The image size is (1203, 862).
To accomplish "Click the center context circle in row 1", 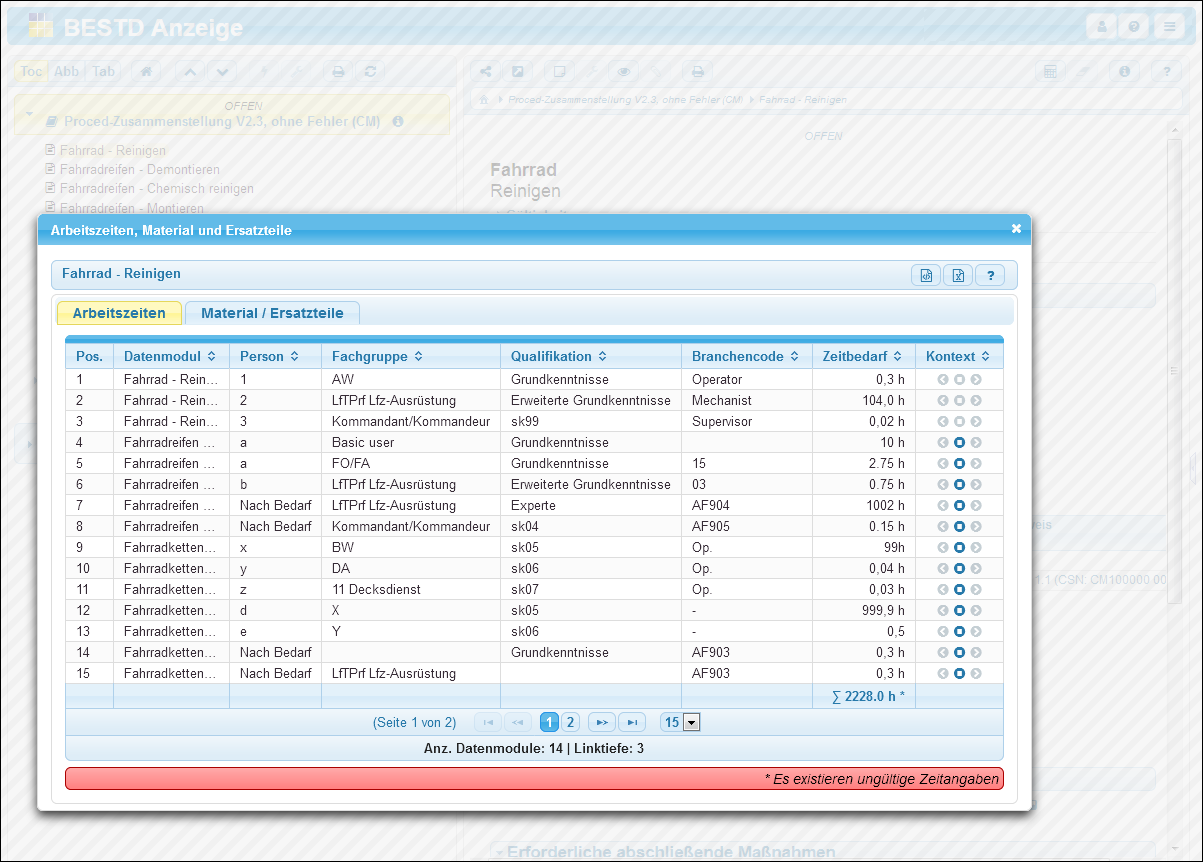I will click(x=959, y=379).
